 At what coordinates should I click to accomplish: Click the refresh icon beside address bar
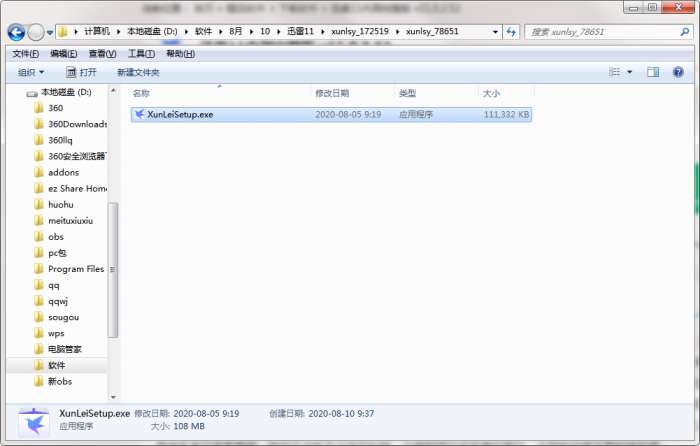(511, 32)
